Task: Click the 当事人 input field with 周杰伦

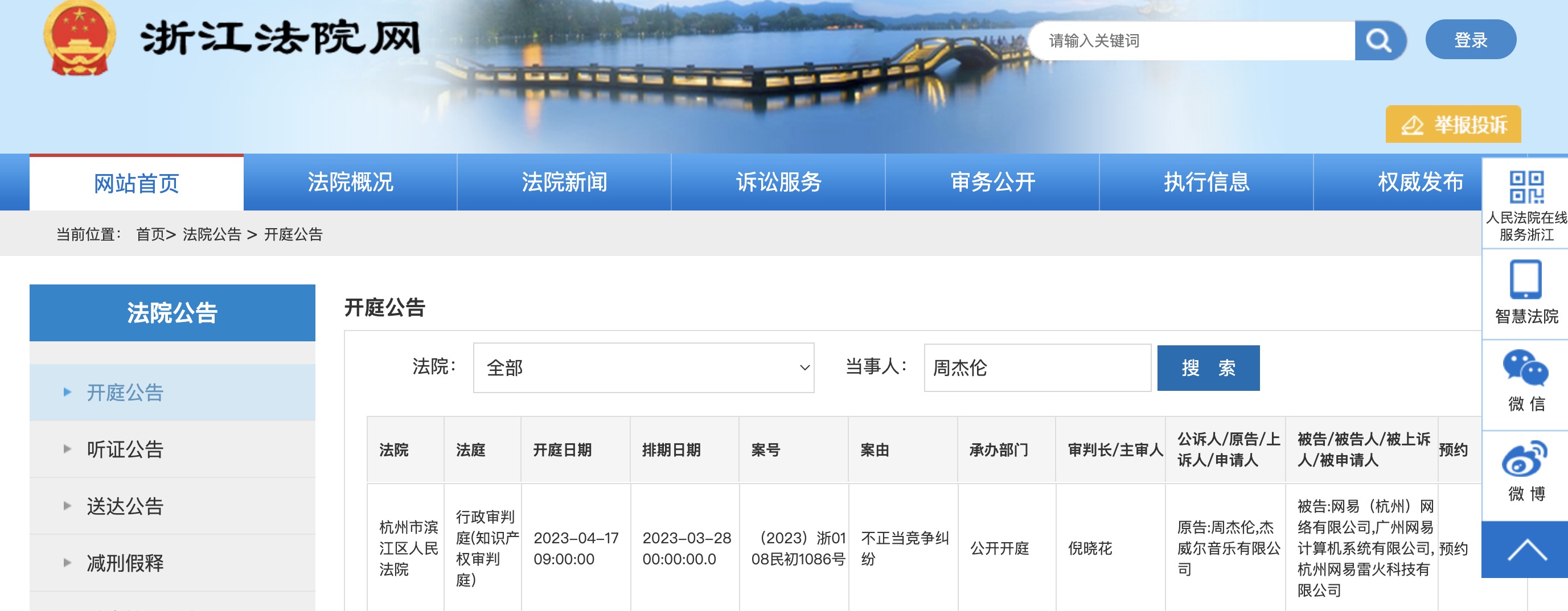Action: point(1037,368)
